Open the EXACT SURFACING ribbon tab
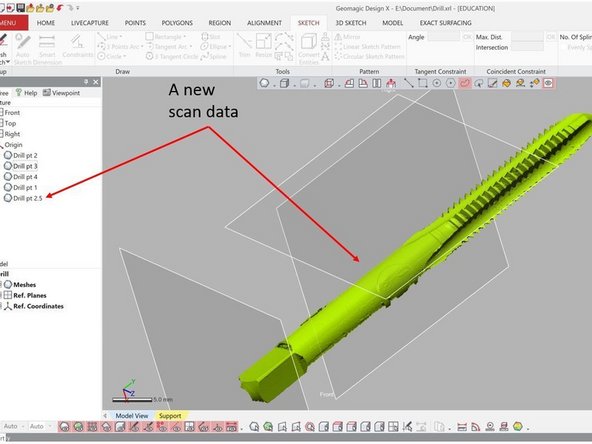The height and width of the screenshot is (444, 592). 446,23
